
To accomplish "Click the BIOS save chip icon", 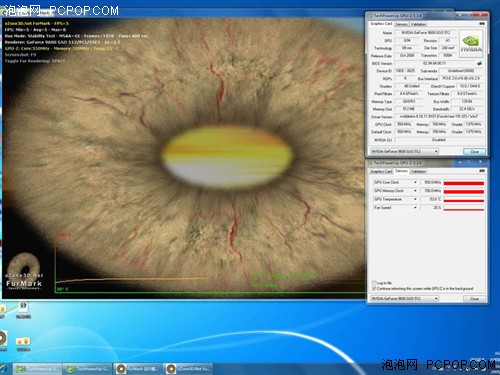I will pos(479,63).
